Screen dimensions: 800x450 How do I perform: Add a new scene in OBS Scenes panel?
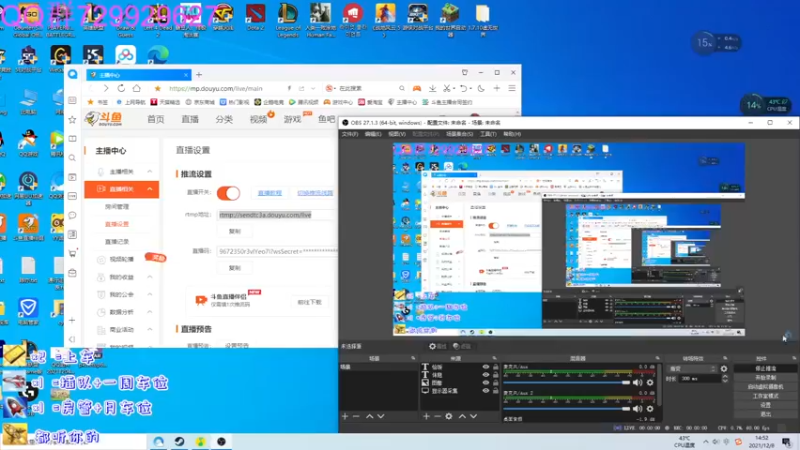coord(345,416)
